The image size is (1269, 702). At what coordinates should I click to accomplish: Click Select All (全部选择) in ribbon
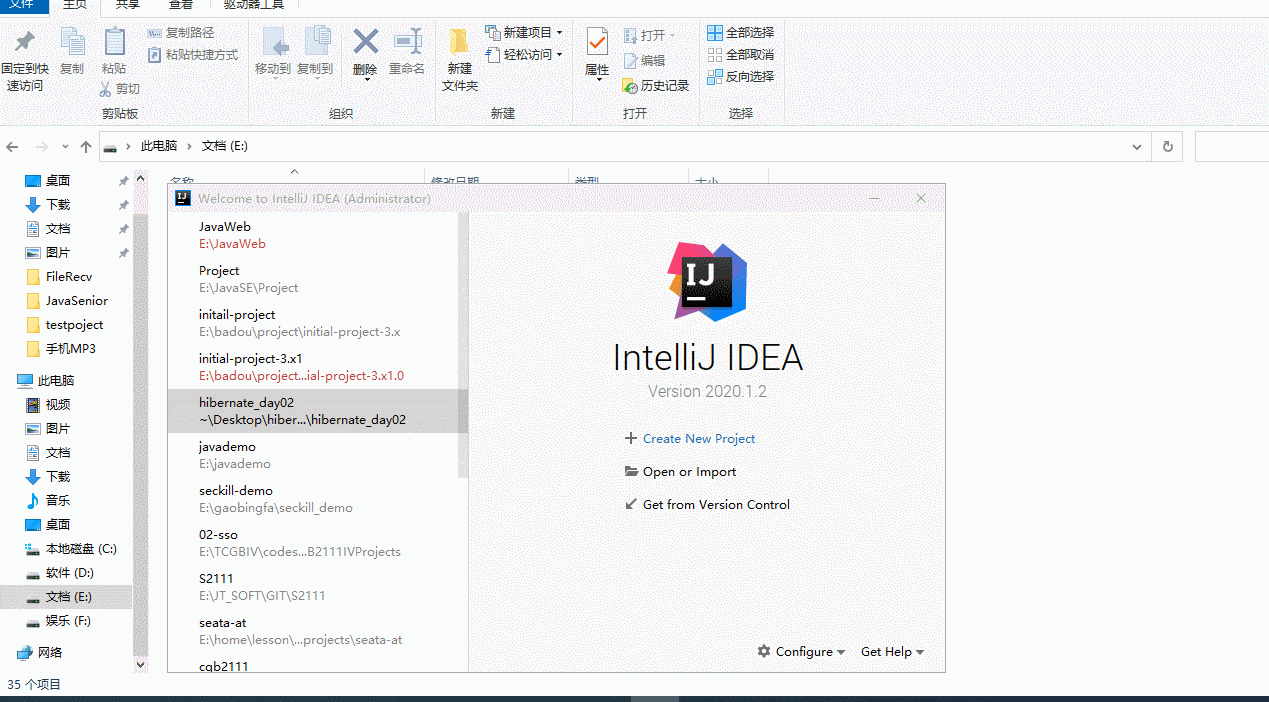pyautogui.click(x=740, y=33)
